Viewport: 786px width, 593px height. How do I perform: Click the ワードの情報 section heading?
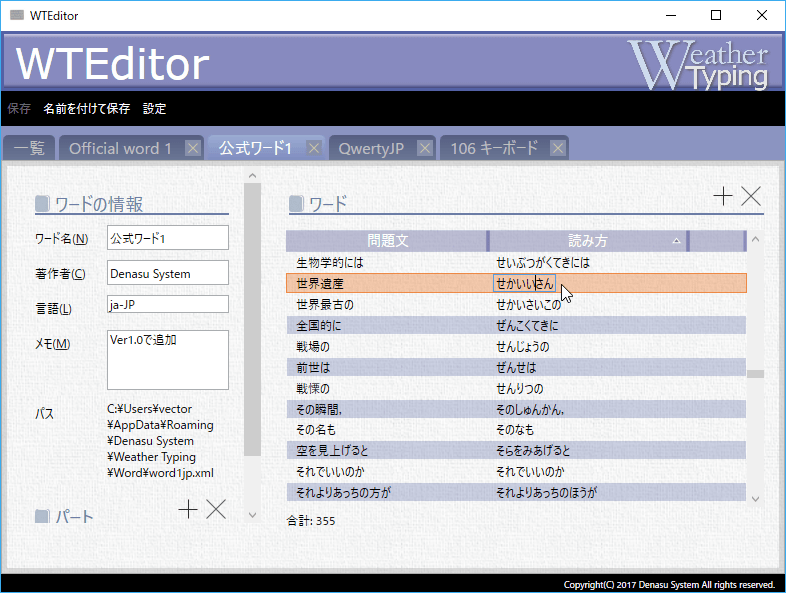[x=99, y=204]
